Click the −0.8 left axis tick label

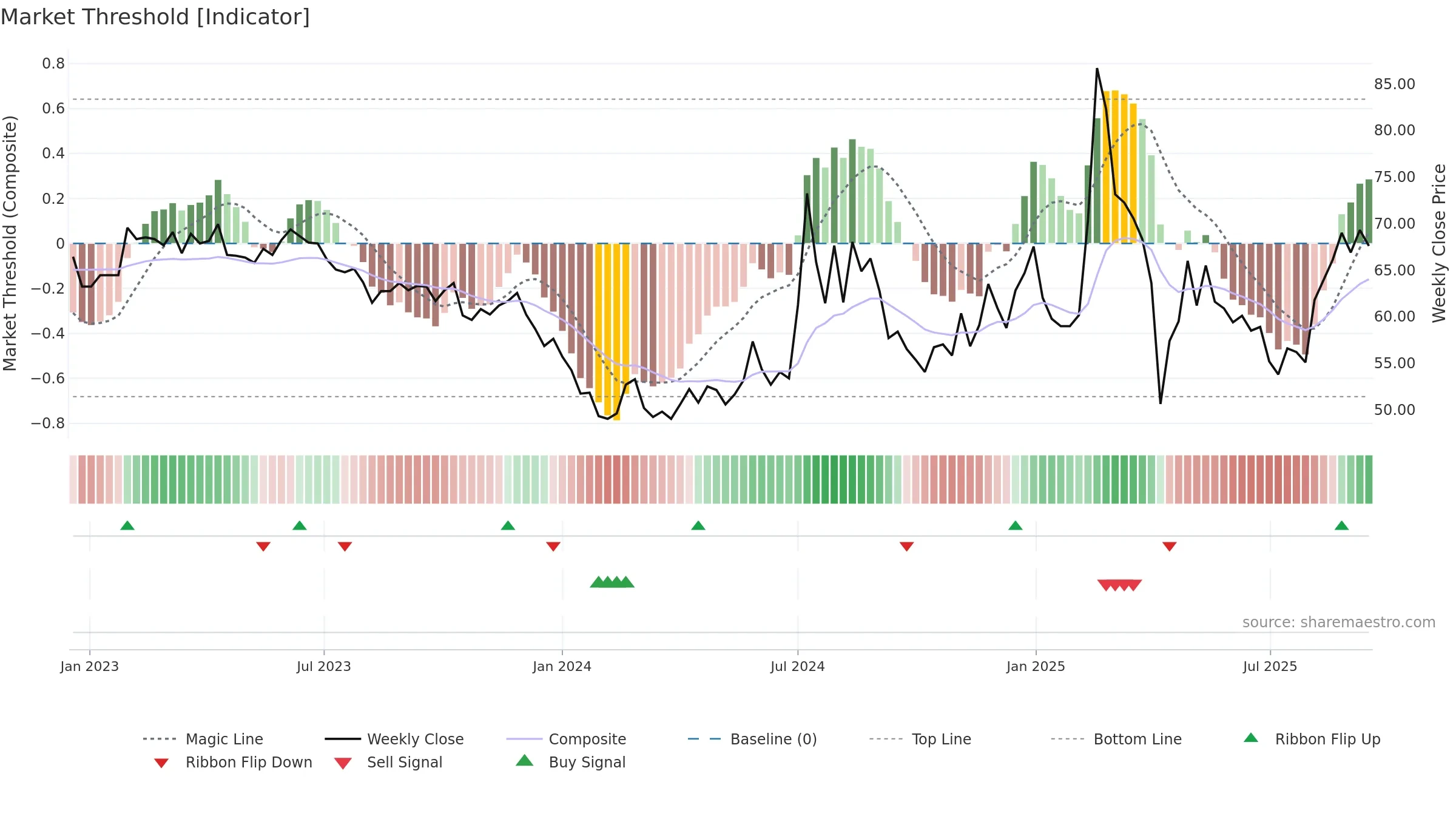(48, 423)
